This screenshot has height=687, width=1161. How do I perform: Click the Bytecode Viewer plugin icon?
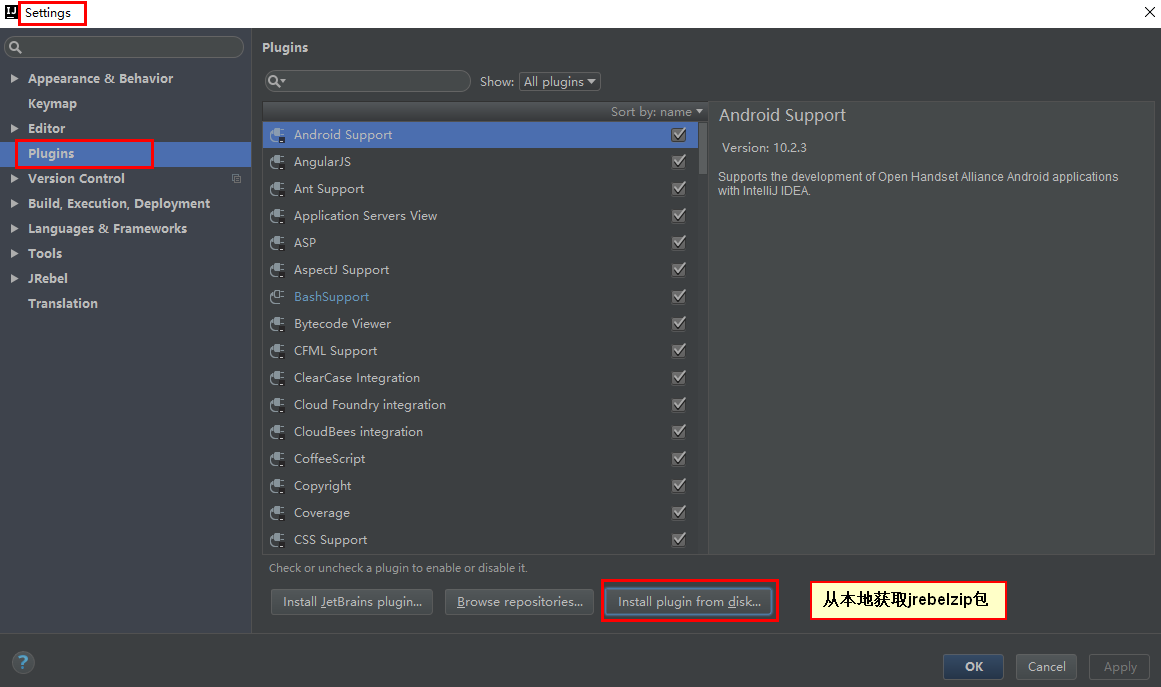[278, 324]
